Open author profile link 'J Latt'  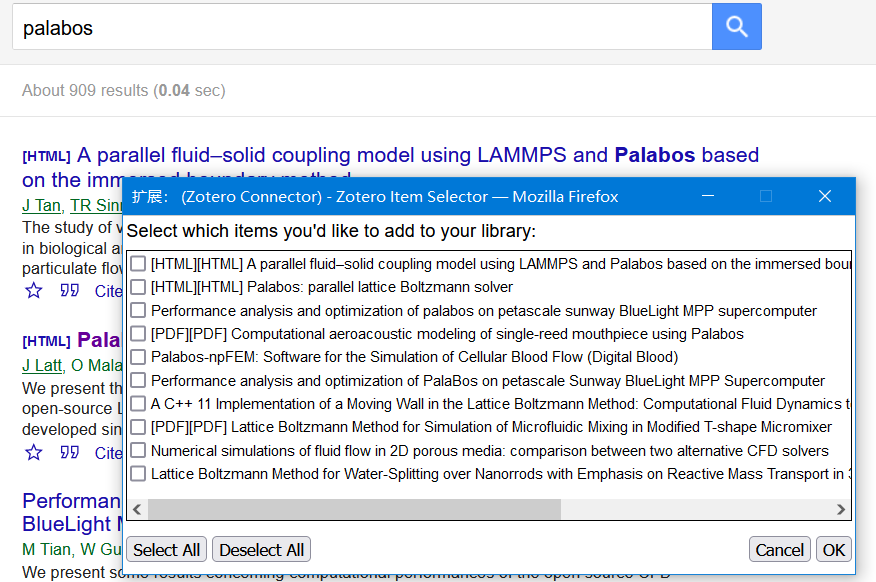[42, 365]
